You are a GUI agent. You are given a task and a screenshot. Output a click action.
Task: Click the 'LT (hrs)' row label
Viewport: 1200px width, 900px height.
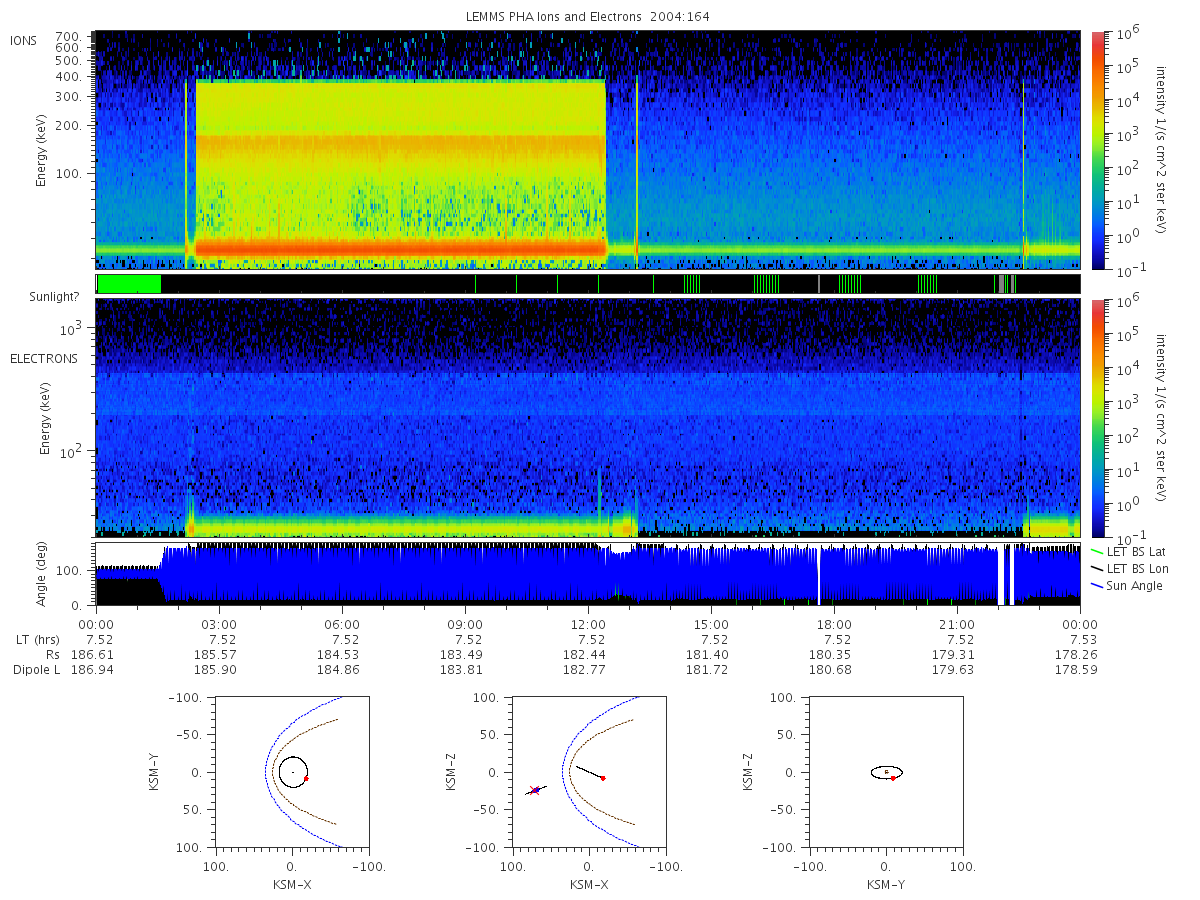point(38,639)
